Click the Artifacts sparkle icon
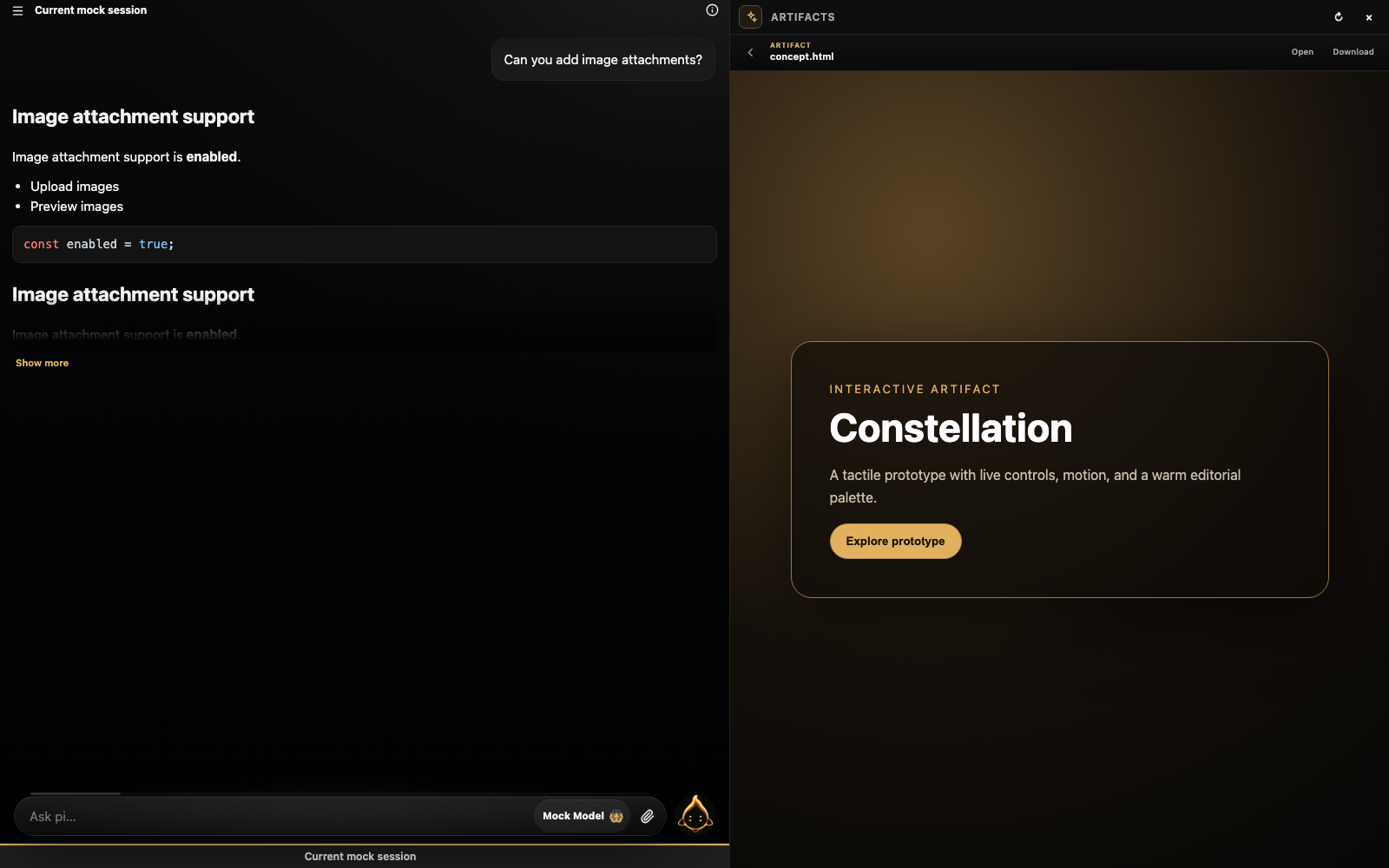This screenshot has height=868, width=1389. click(751, 16)
